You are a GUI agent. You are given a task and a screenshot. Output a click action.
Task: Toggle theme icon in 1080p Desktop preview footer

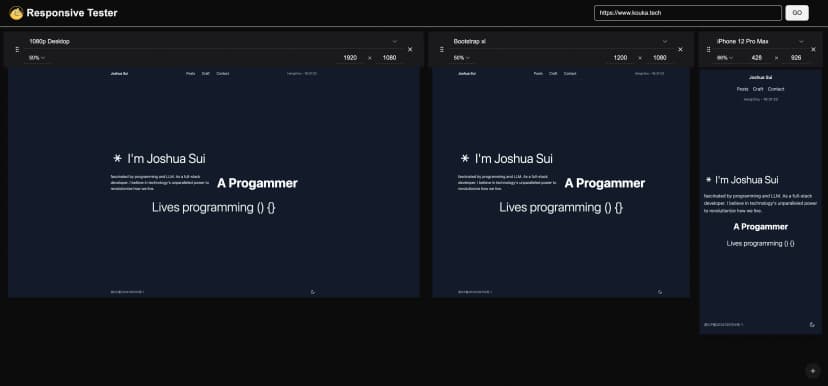pos(313,291)
